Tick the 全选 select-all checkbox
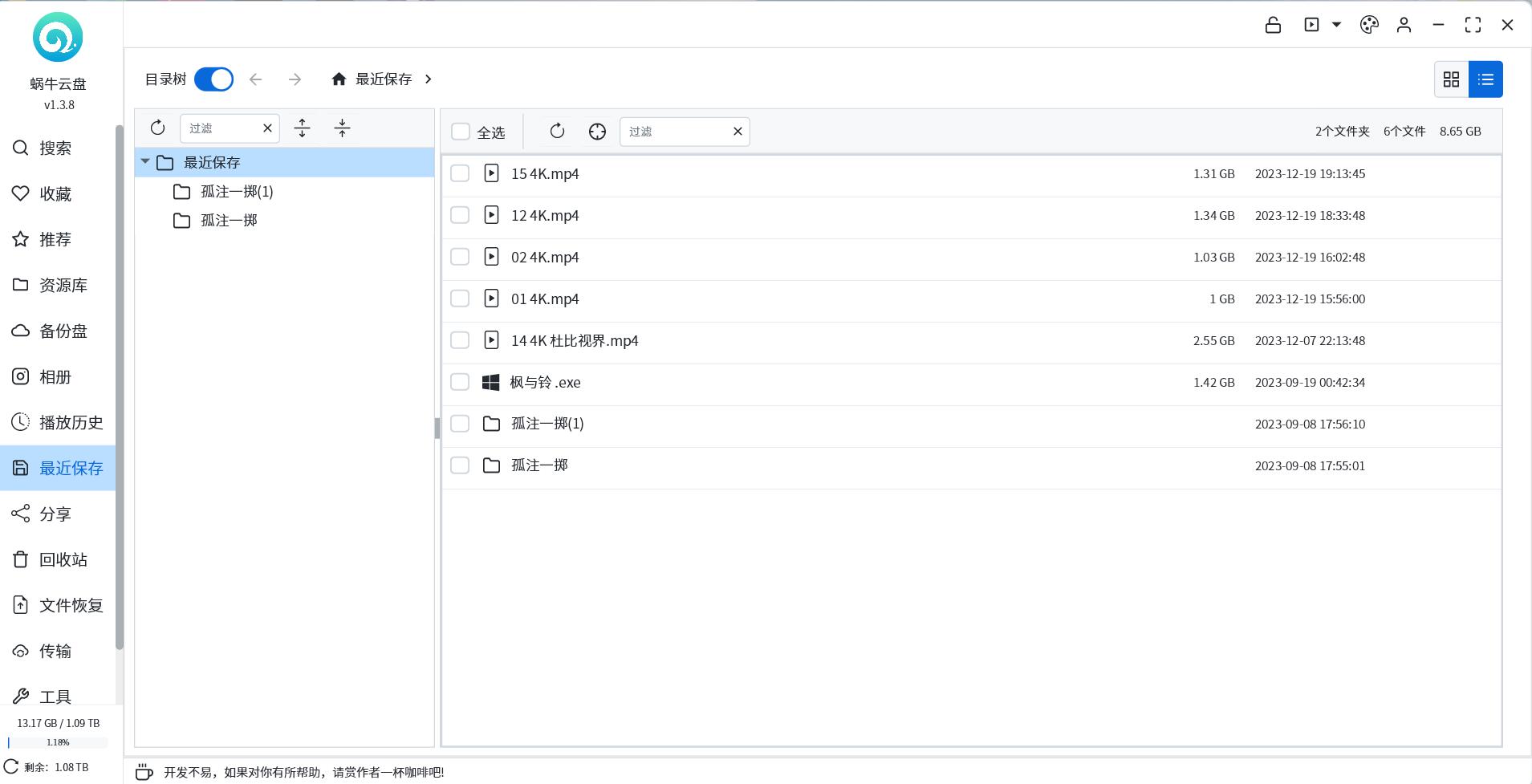The width and height of the screenshot is (1532, 784). pyautogui.click(x=460, y=132)
